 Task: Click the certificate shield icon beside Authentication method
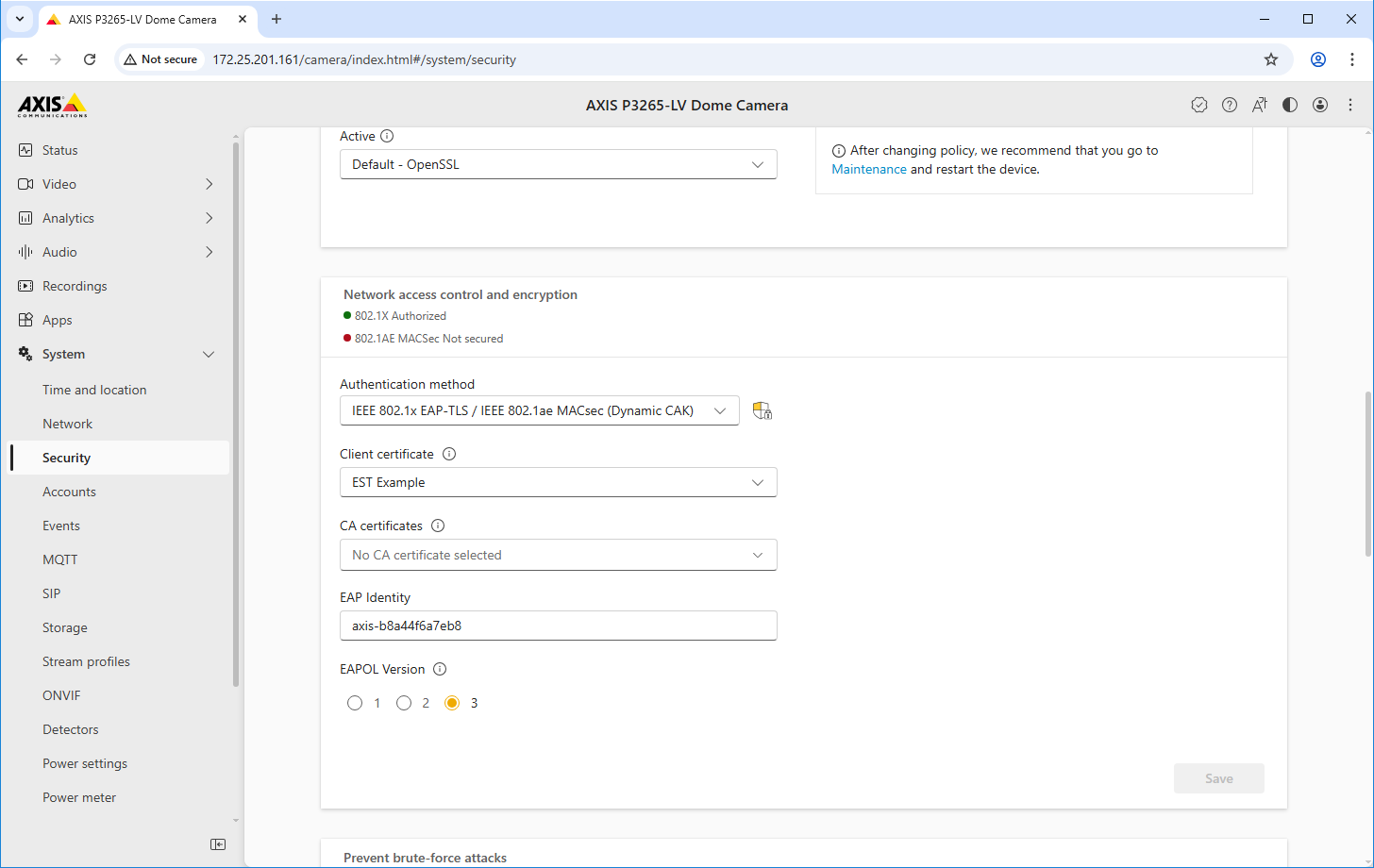(762, 410)
